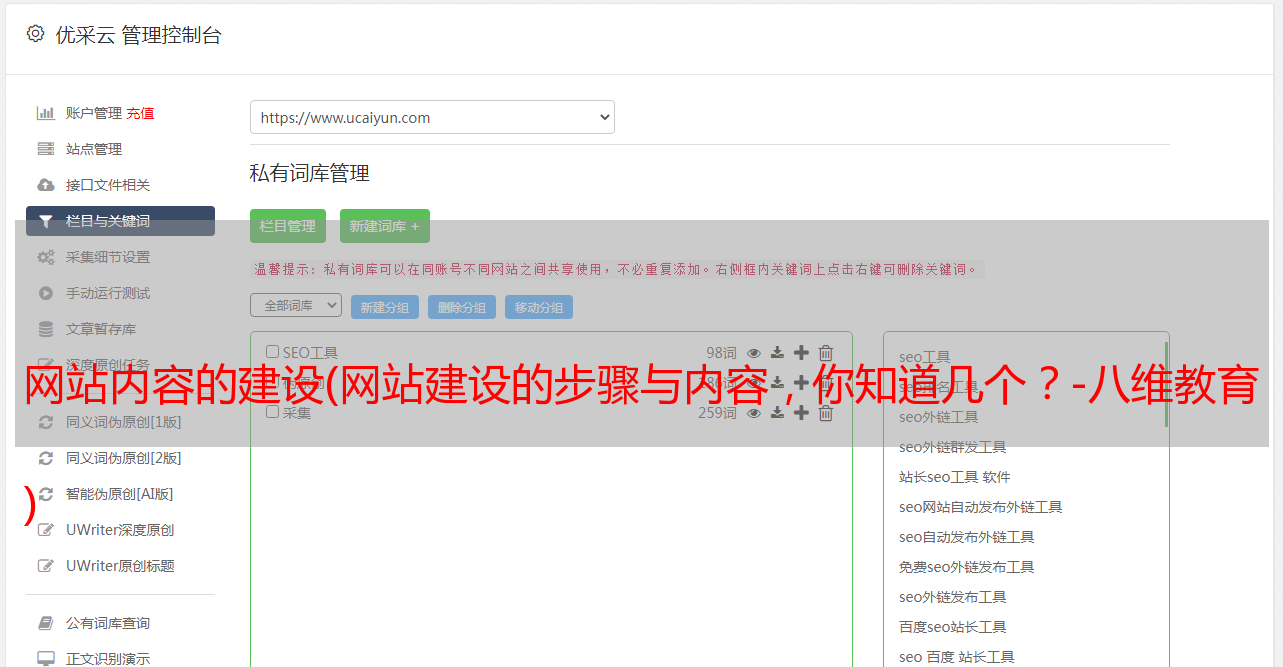Tick the 采集 library checkbox
This screenshot has height=667, width=1283.
[x=272, y=412]
